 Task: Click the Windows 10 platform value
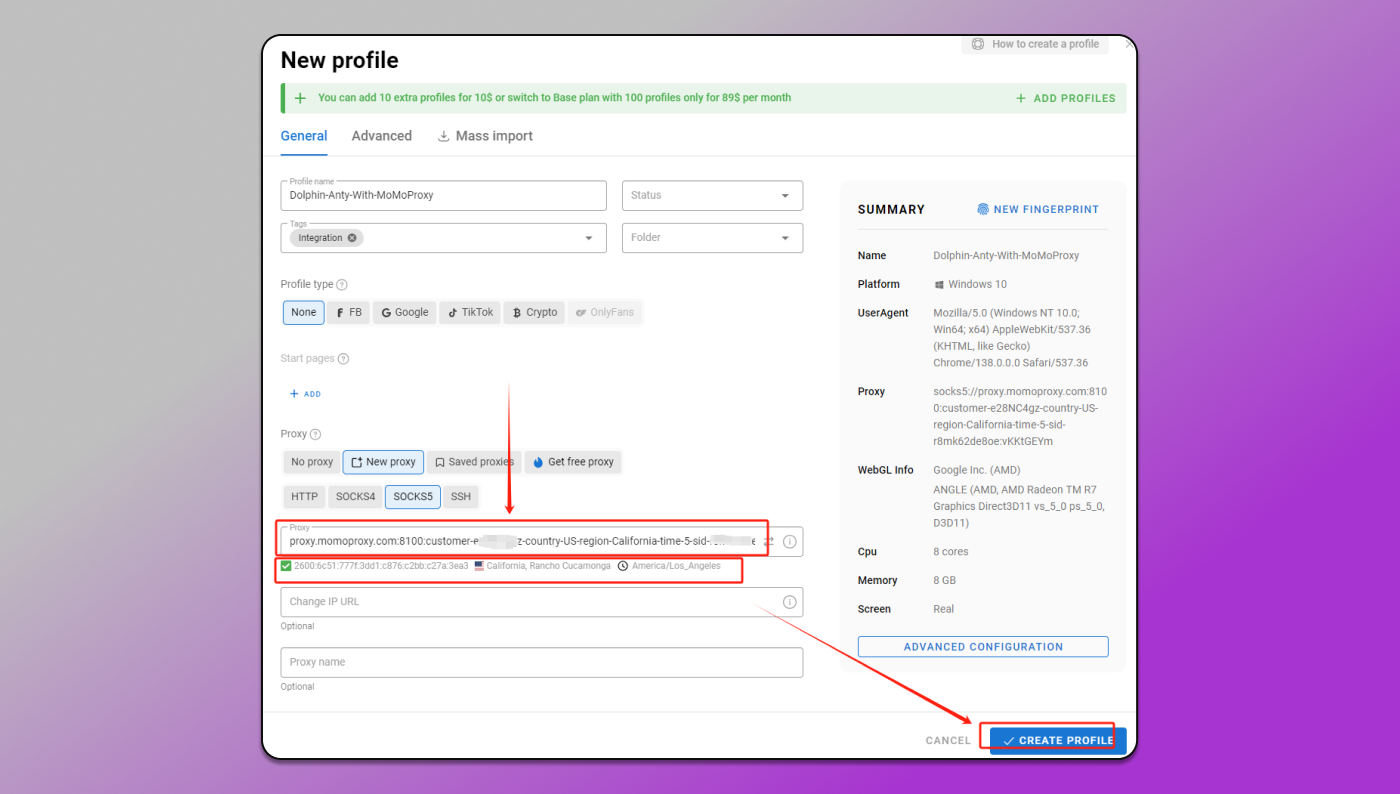point(977,285)
